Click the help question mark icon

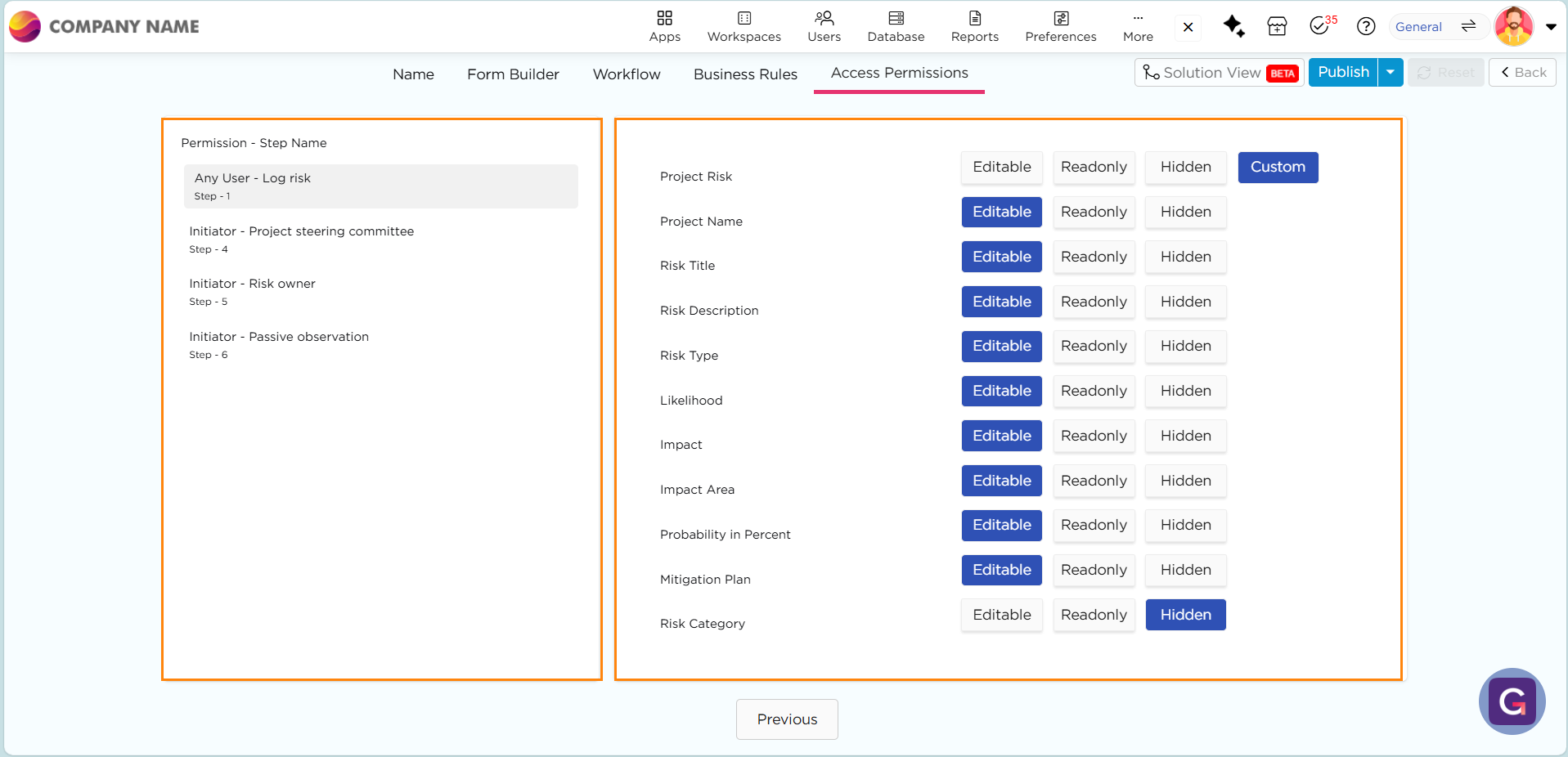[1365, 26]
